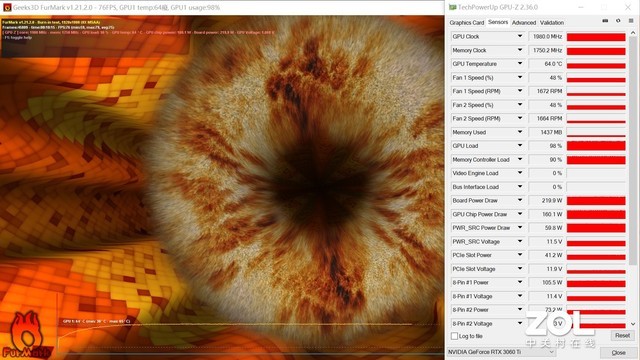Open the Board Power Draw dropdown
The width and height of the screenshot is (640, 360).
520,200
